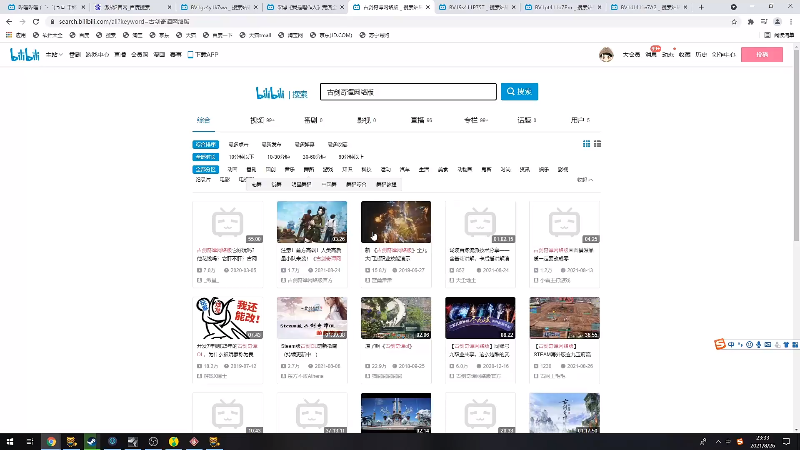Viewport: 800px width, 450px height.
Task: Open the 我还能改 meme video thumbnail
Action: (x=228, y=318)
